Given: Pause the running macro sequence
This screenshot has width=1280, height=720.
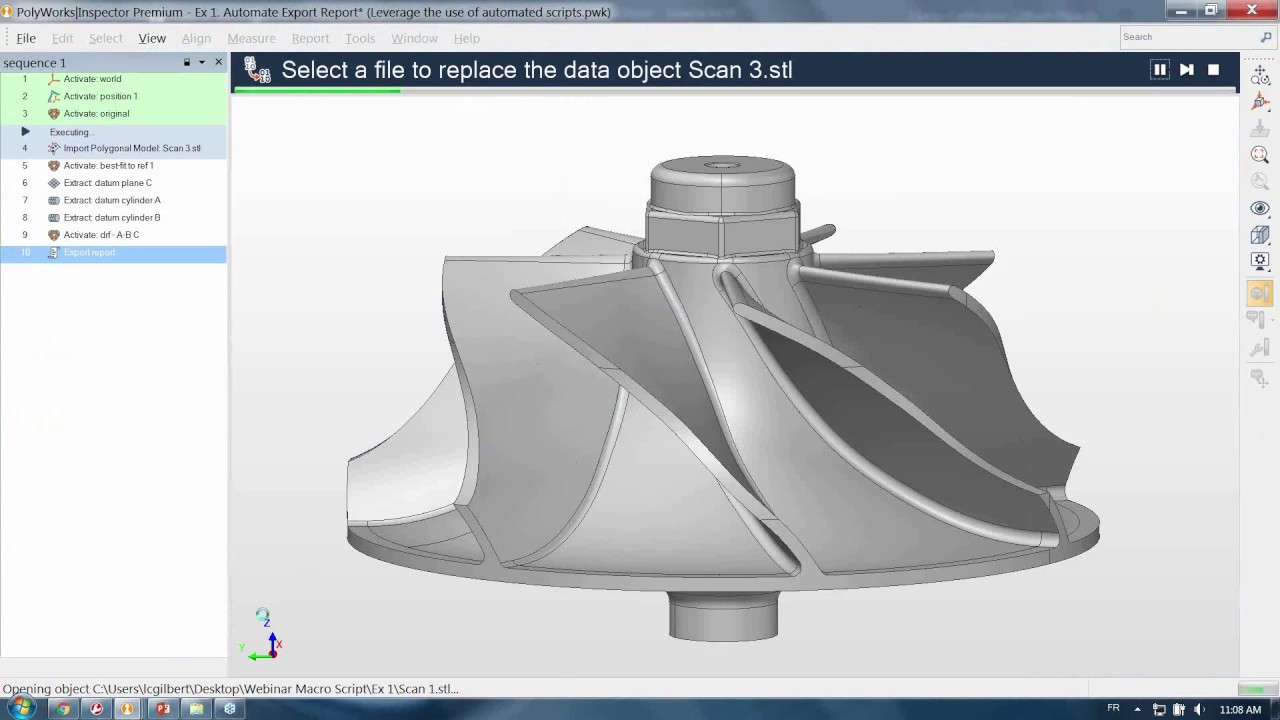Looking at the screenshot, I should (1160, 70).
